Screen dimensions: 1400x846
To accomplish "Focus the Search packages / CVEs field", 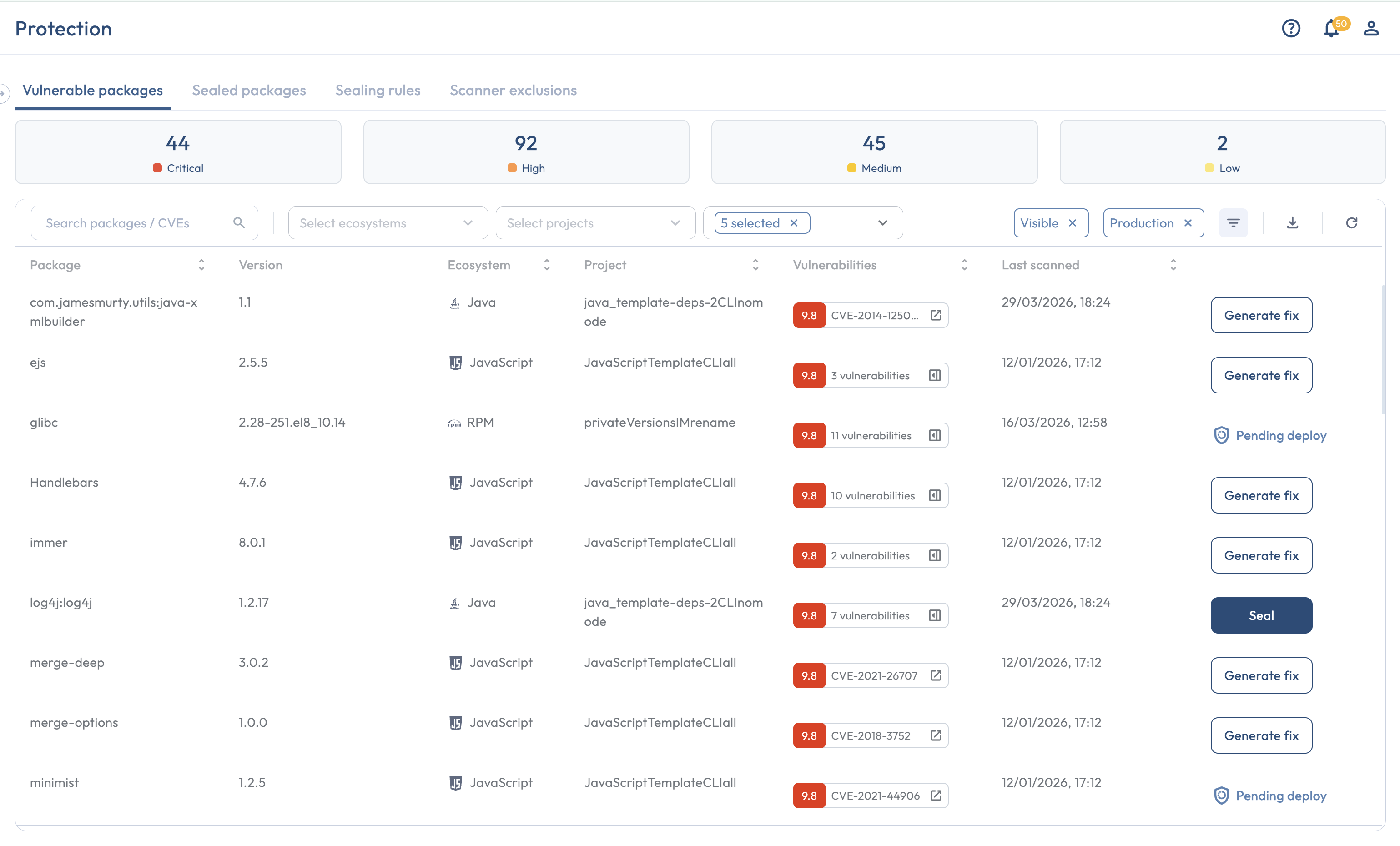I will coord(144,223).
